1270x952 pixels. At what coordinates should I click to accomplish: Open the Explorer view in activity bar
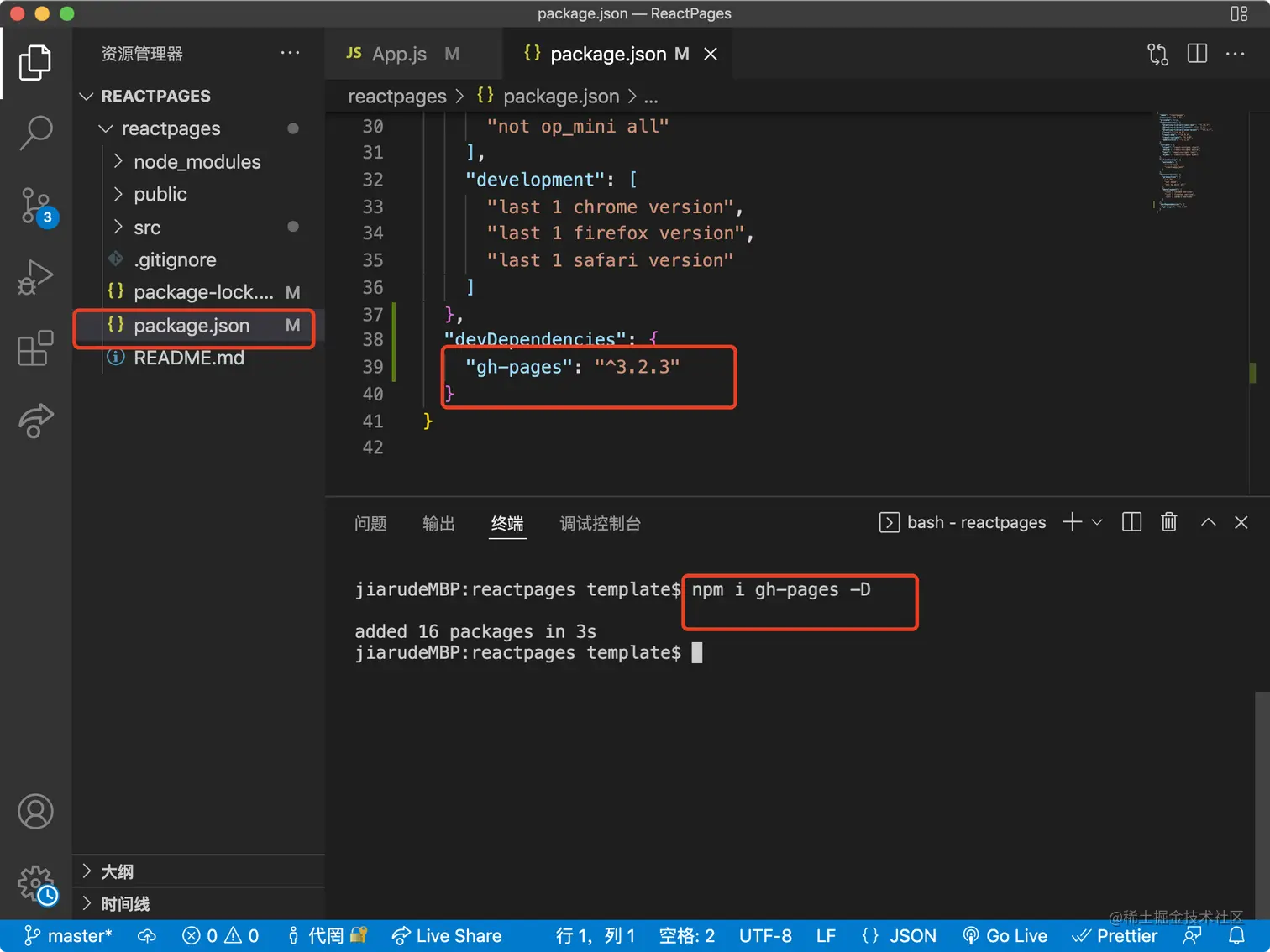pos(35,63)
